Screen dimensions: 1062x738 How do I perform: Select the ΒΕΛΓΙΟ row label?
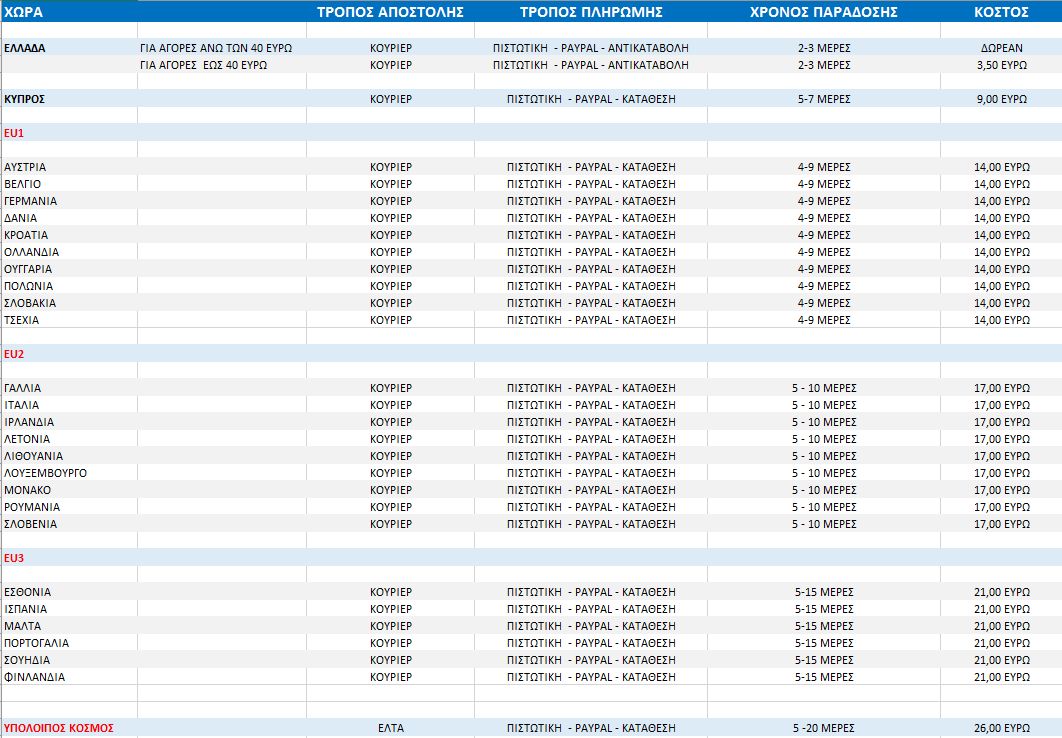22,184
